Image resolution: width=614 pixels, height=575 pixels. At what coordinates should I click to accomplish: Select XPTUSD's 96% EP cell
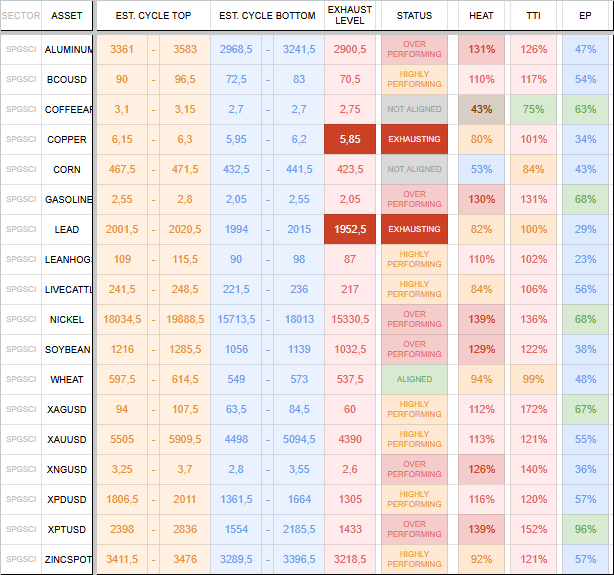585,529
